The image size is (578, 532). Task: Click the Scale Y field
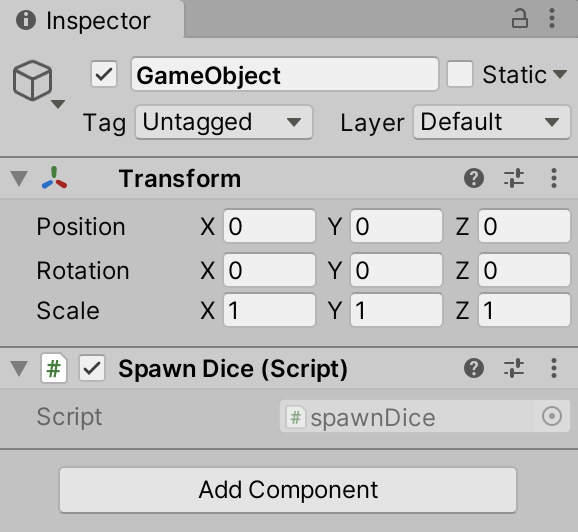point(396,310)
